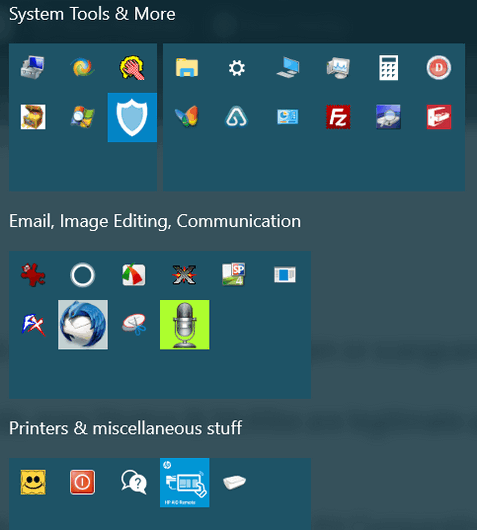Screen dimensions: 477x530
Task: Open the Settings gear tile
Action: [x=237, y=68]
